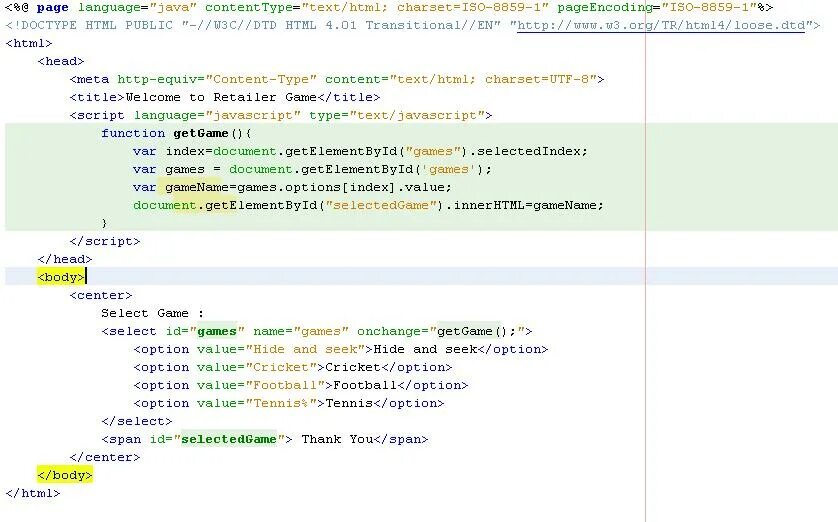The height and width of the screenshot is (522, 838).
Task: Click the 'Welcome to Retailer Game' title text
Action: pos(221,97)
